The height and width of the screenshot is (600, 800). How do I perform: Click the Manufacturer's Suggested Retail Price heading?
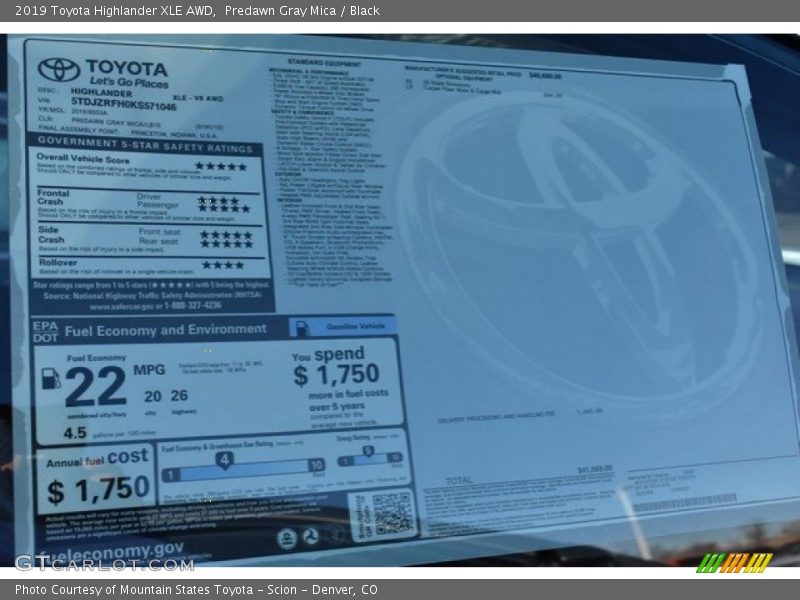point(462,71)
